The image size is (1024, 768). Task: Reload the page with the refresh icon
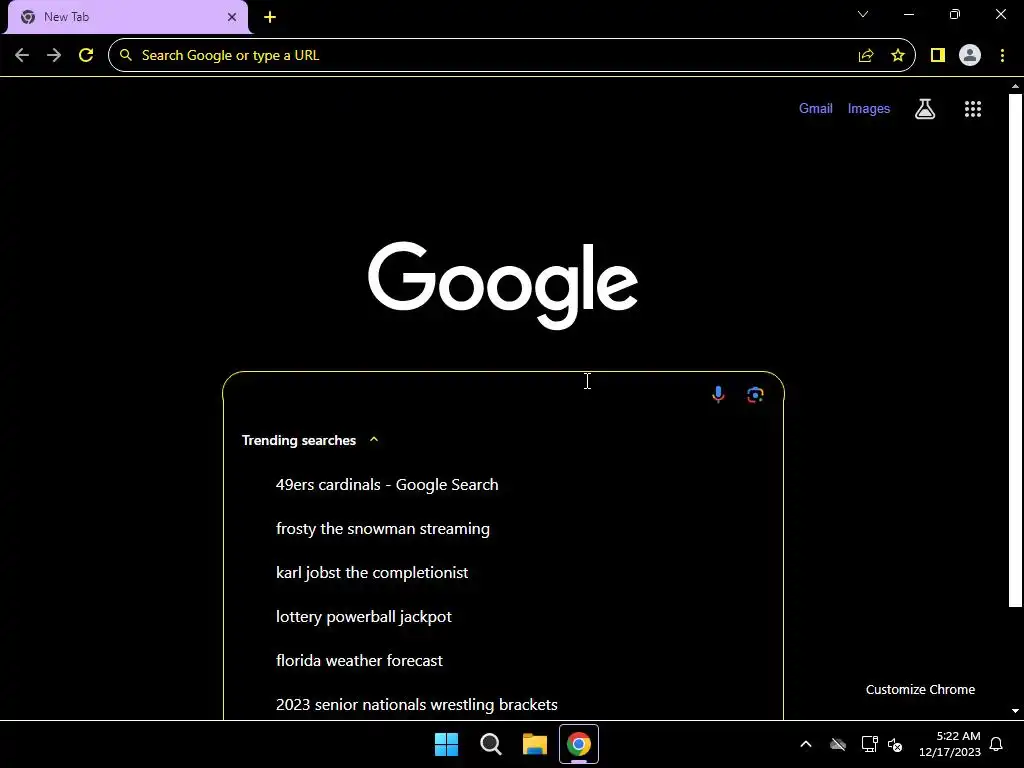pos(86,56)
